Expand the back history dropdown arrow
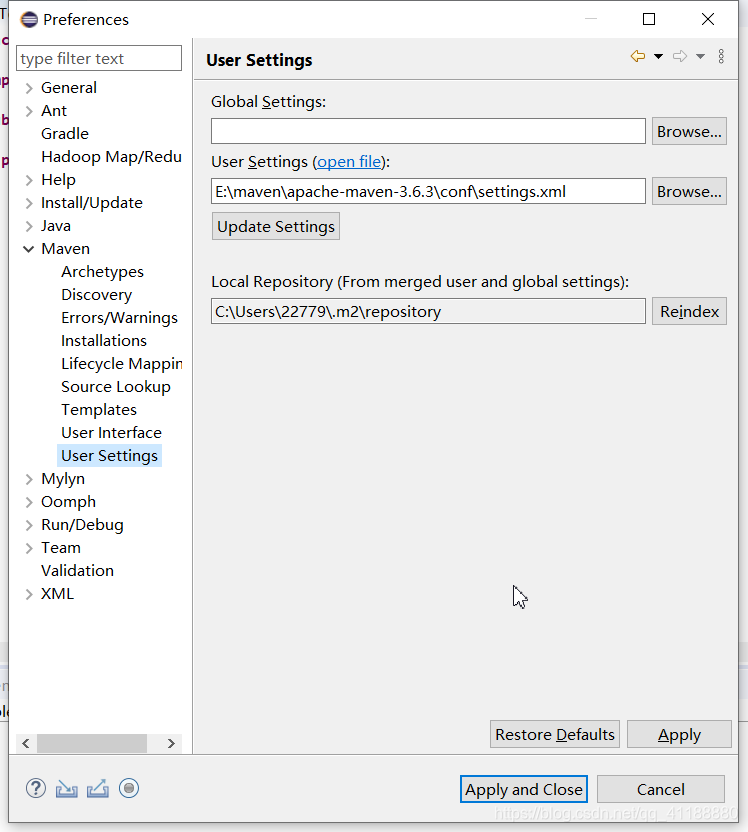 click(656, 57)
